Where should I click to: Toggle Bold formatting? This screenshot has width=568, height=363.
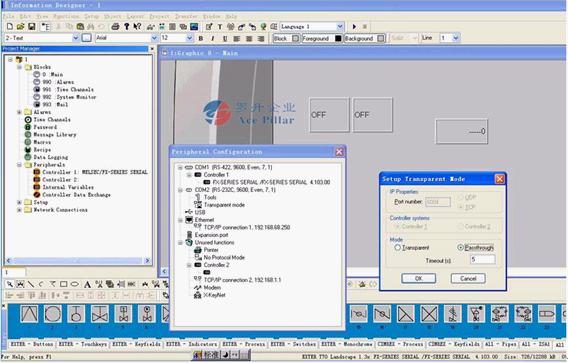(200, 38)
